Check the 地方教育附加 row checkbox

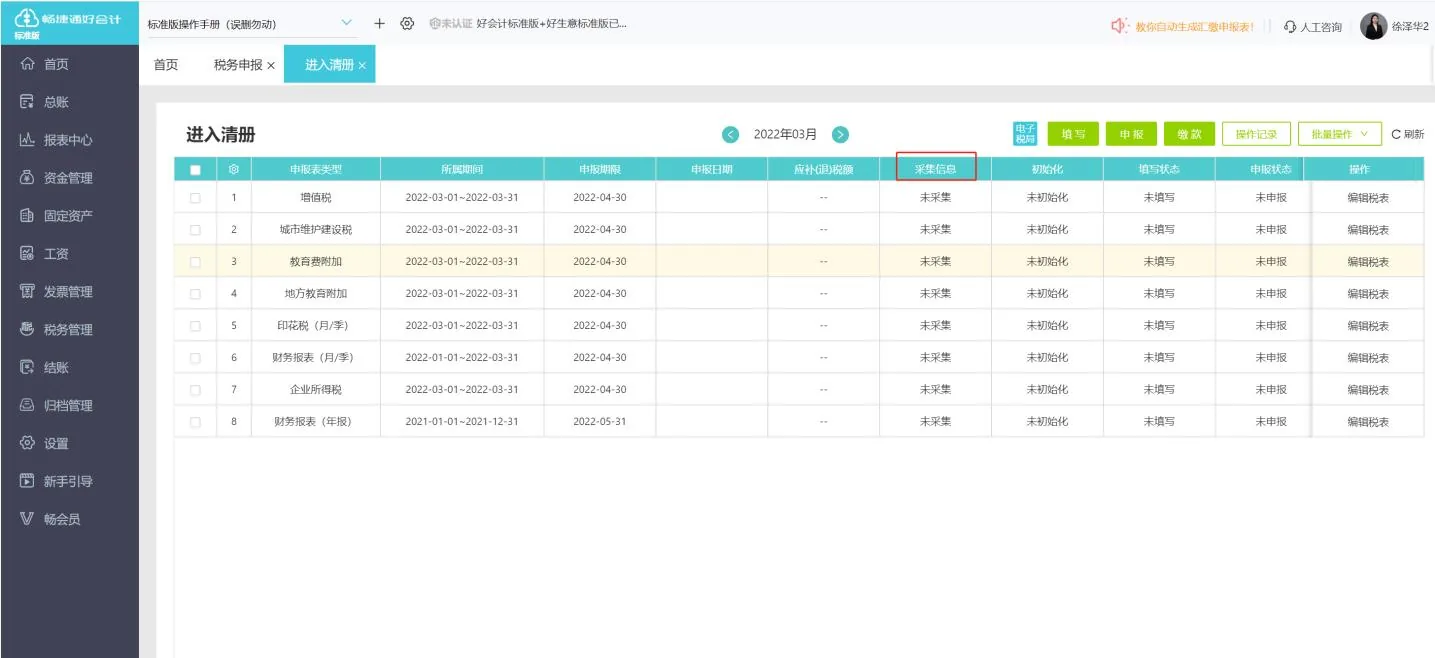195,294
